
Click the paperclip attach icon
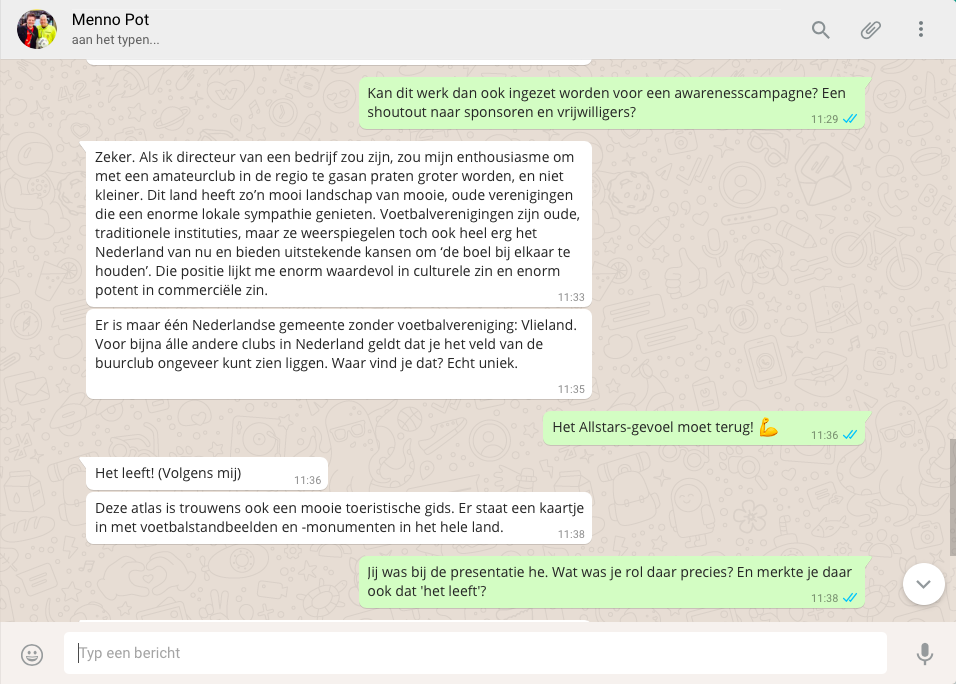click(x=871, y=29)
